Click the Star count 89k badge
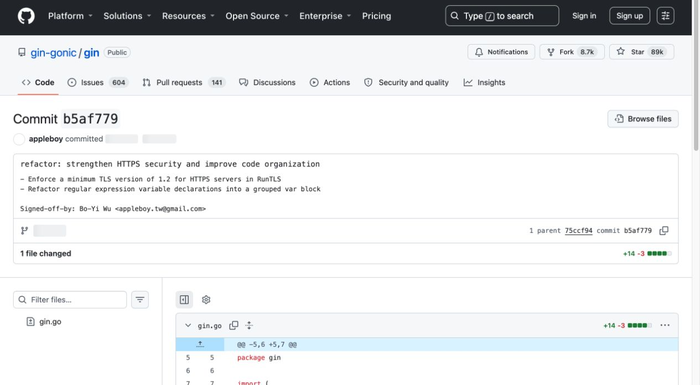 [x=657, y=52]
